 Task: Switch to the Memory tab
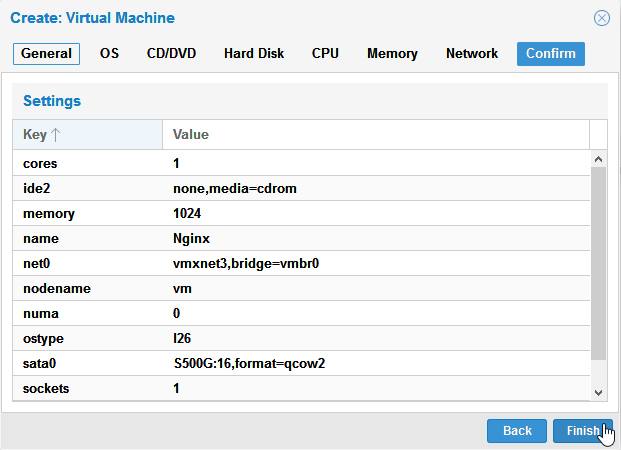[x=392, y=54]
